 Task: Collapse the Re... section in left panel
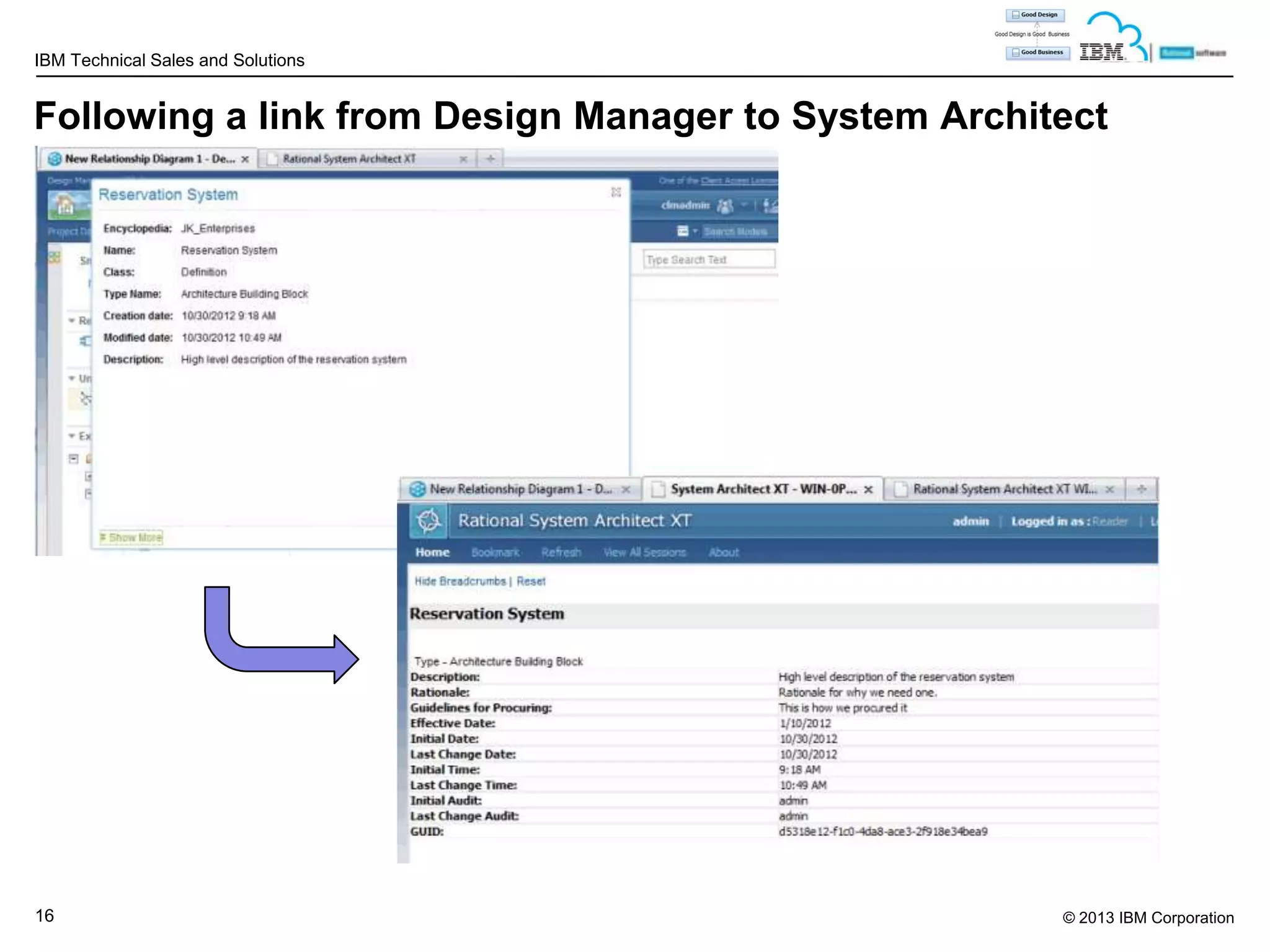pyautogui.click(x=72, y=320)
